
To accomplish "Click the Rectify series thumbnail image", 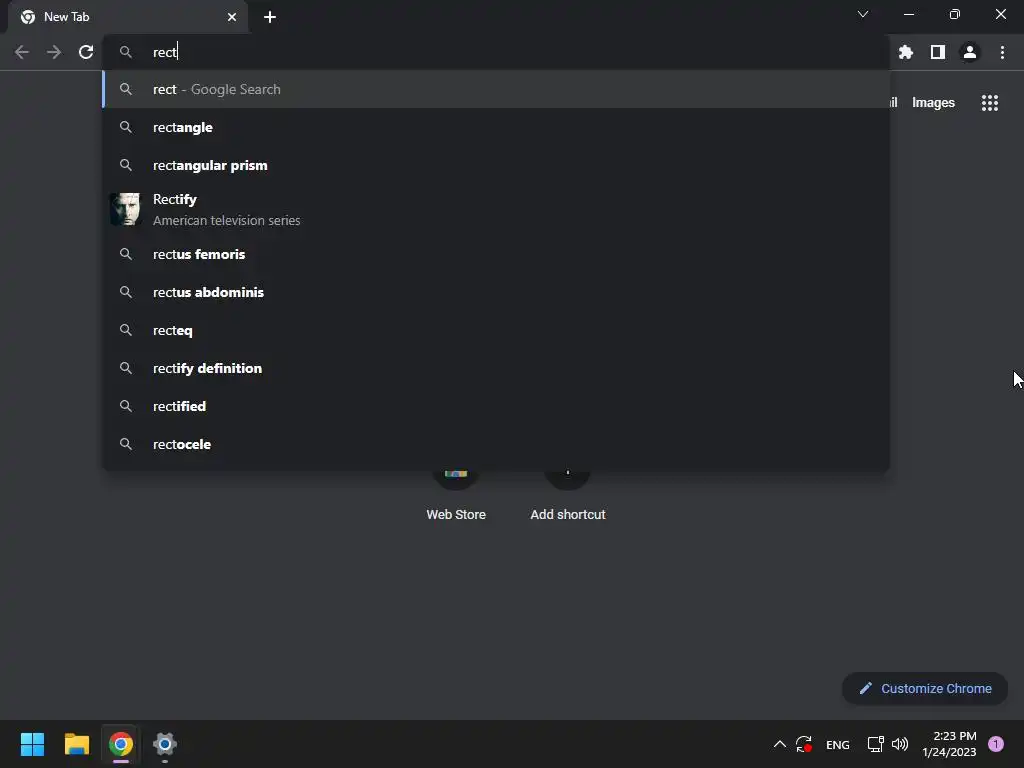I will [125, 209].
